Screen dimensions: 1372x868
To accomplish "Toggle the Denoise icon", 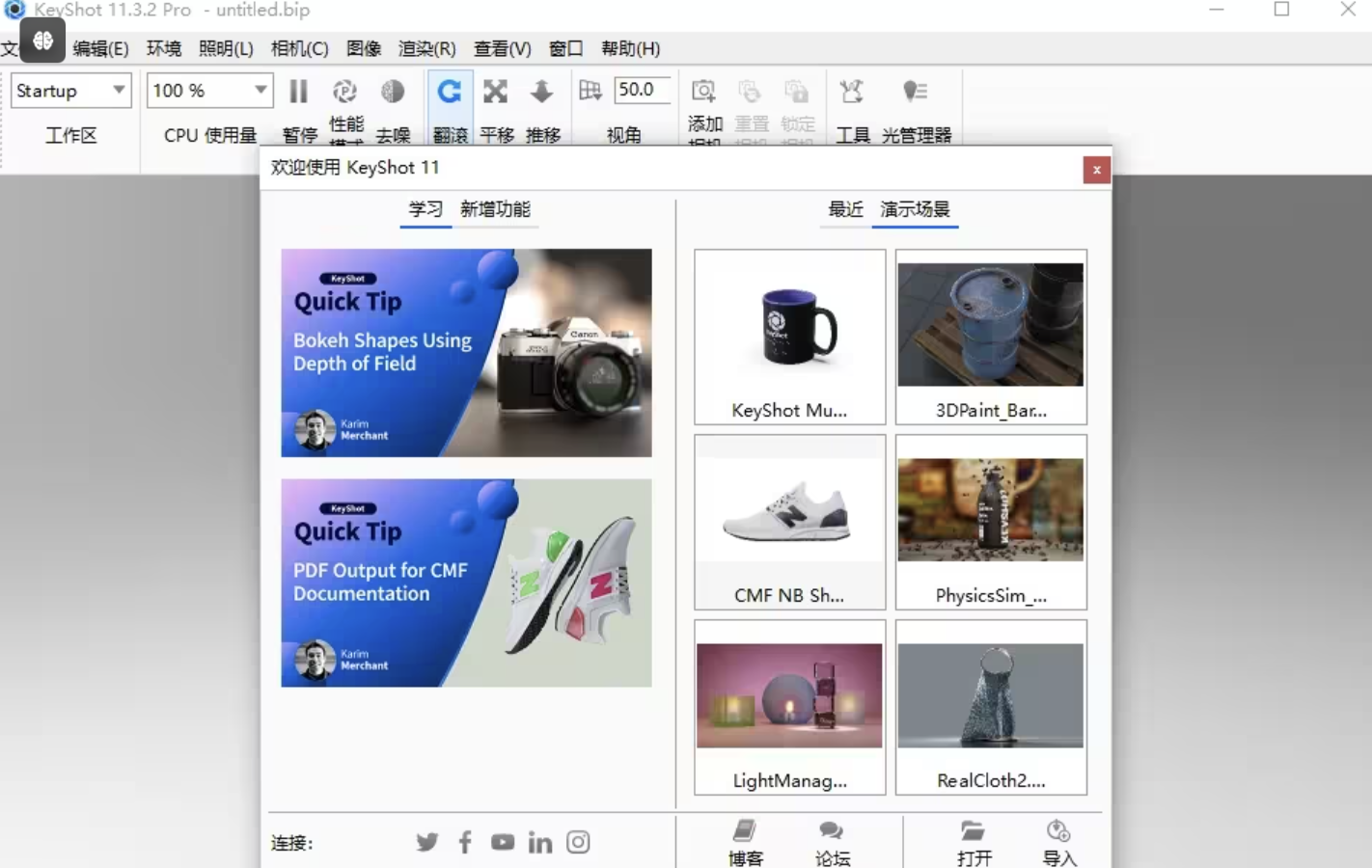I will point(393,92).
